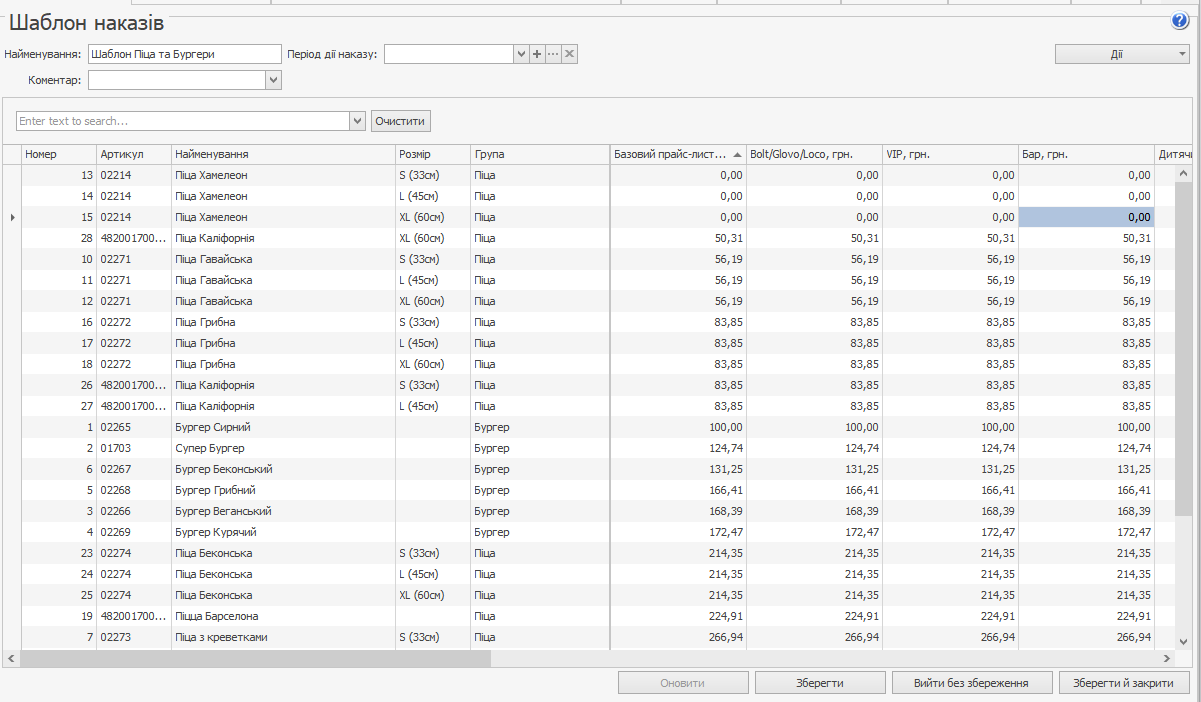Click the vertical scrollbar down arrow

(x=1183, y=641)
